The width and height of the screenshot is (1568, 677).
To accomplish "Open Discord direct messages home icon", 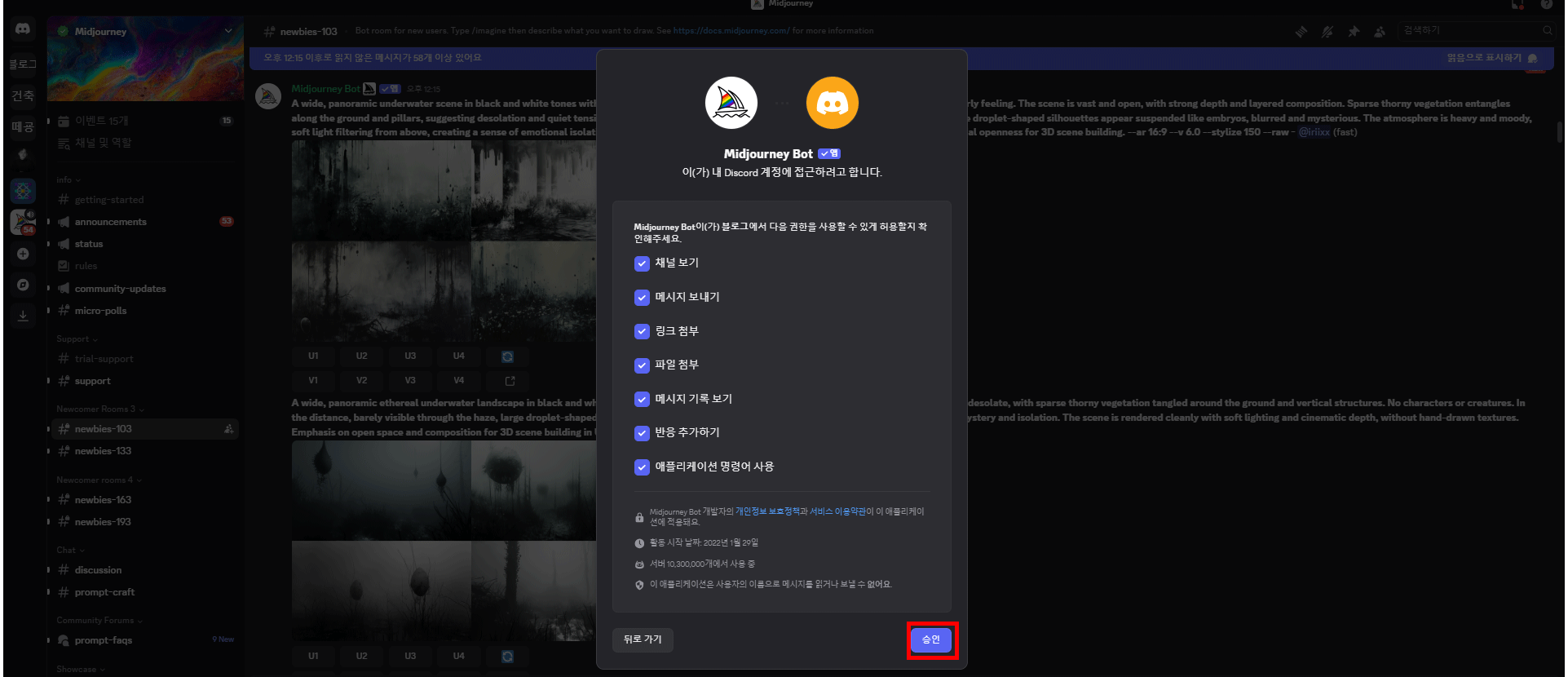I will coord(23,29).
